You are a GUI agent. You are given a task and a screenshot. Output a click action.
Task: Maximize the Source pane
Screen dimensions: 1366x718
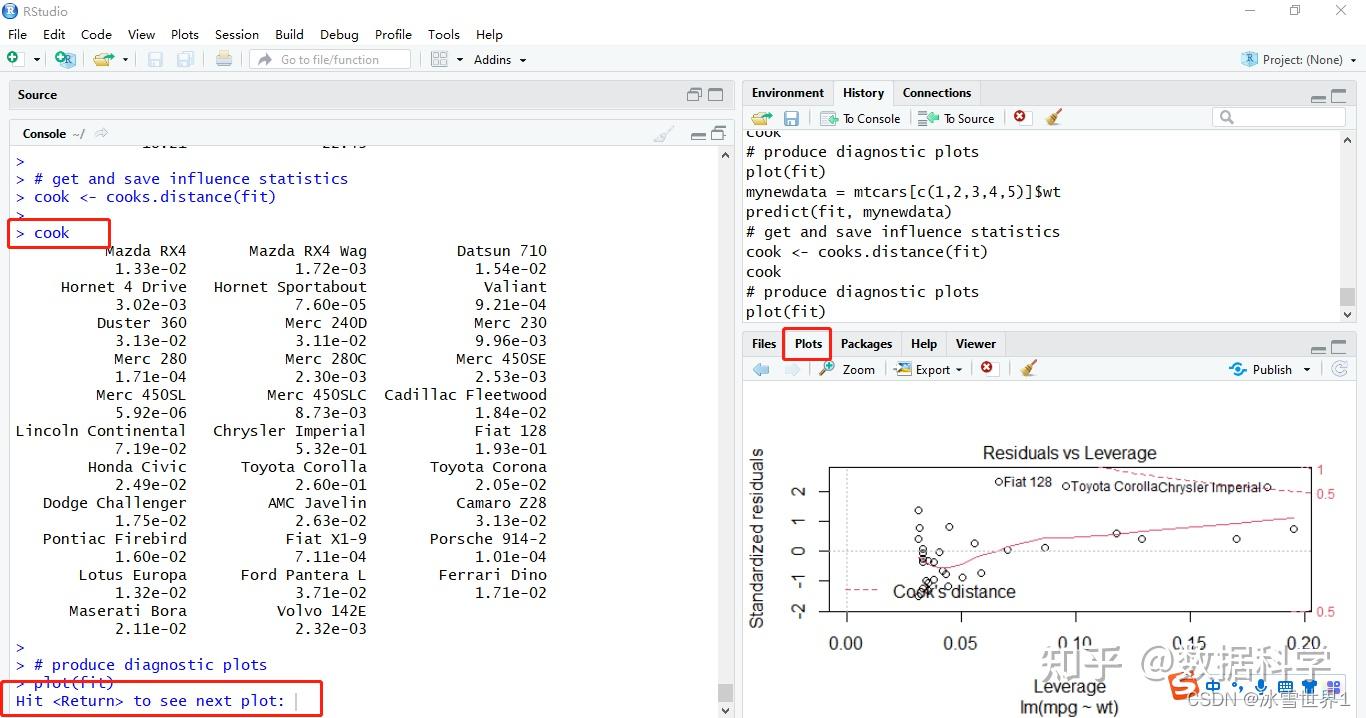[x=715, y=95]
